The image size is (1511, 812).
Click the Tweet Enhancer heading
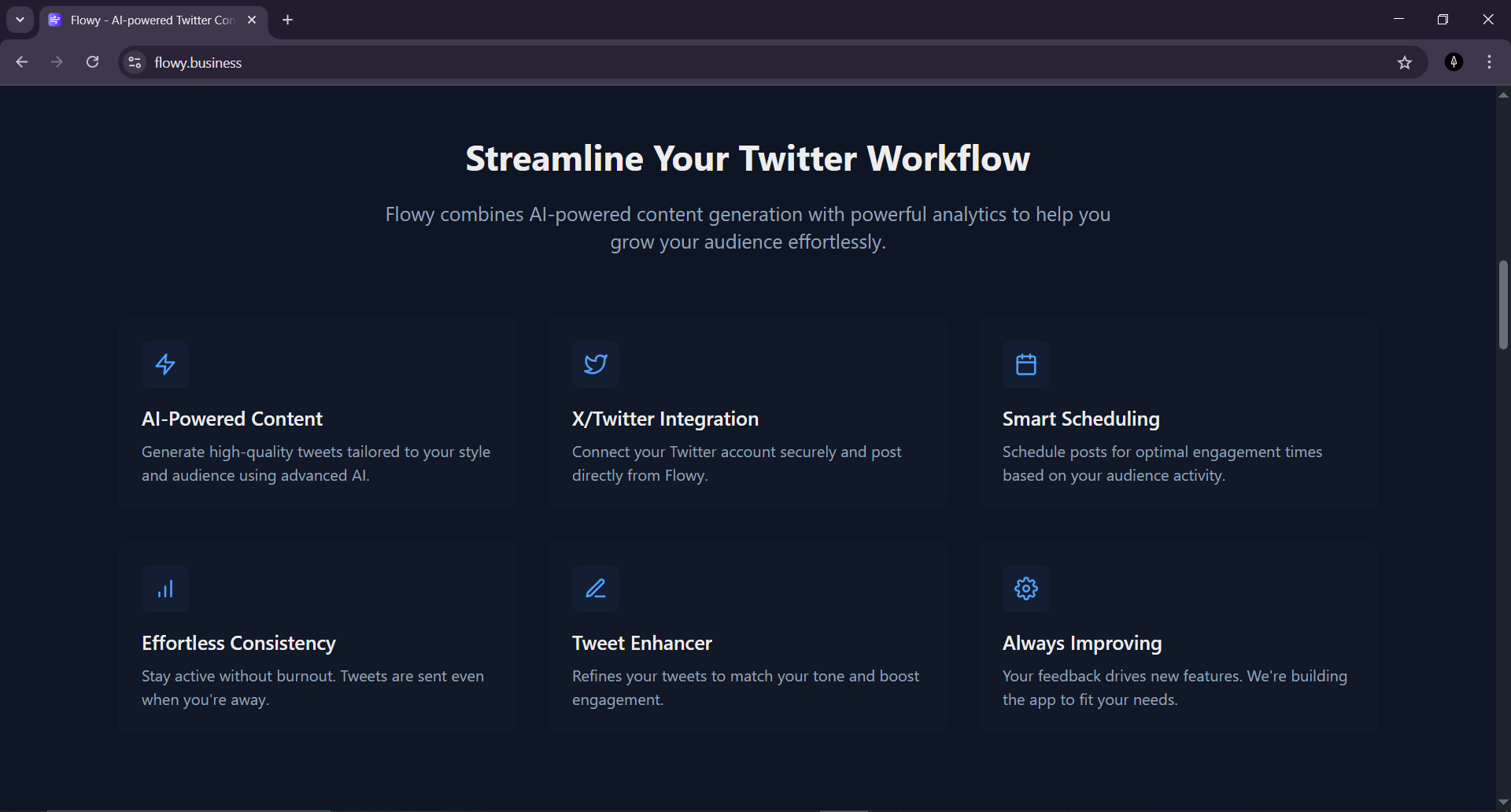pos(641,643)
